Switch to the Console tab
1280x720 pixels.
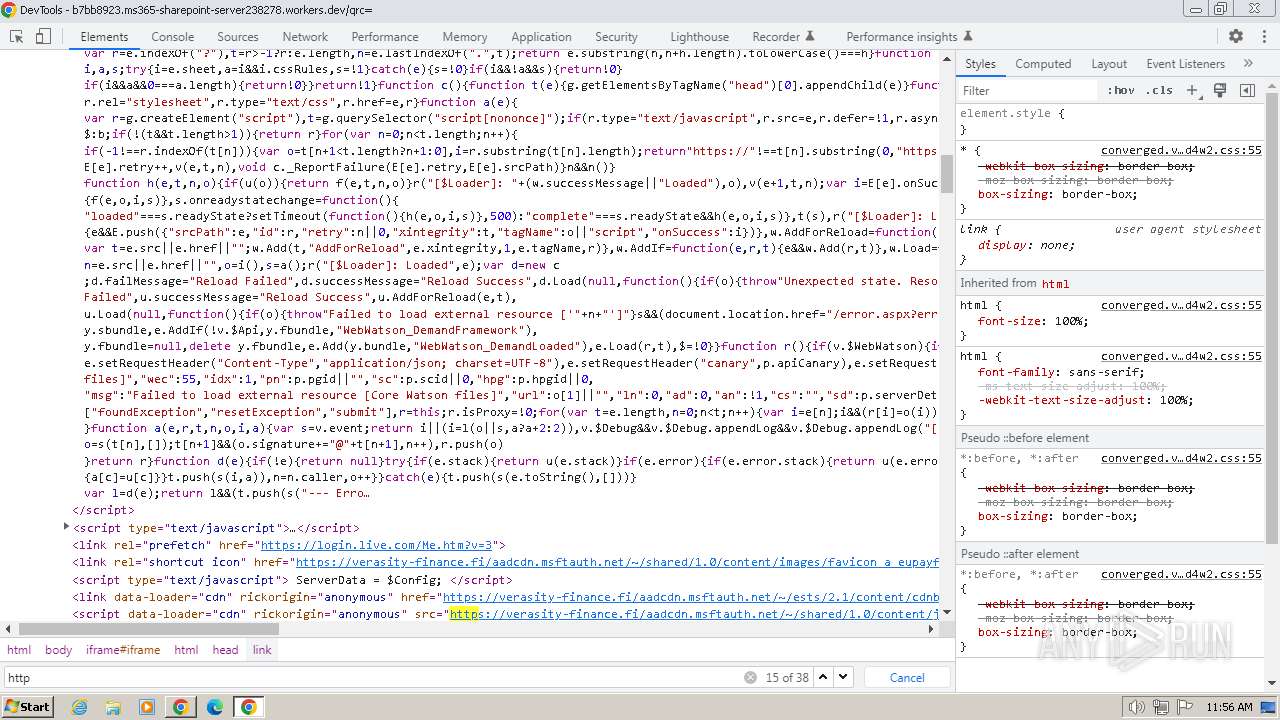(172, 36)
